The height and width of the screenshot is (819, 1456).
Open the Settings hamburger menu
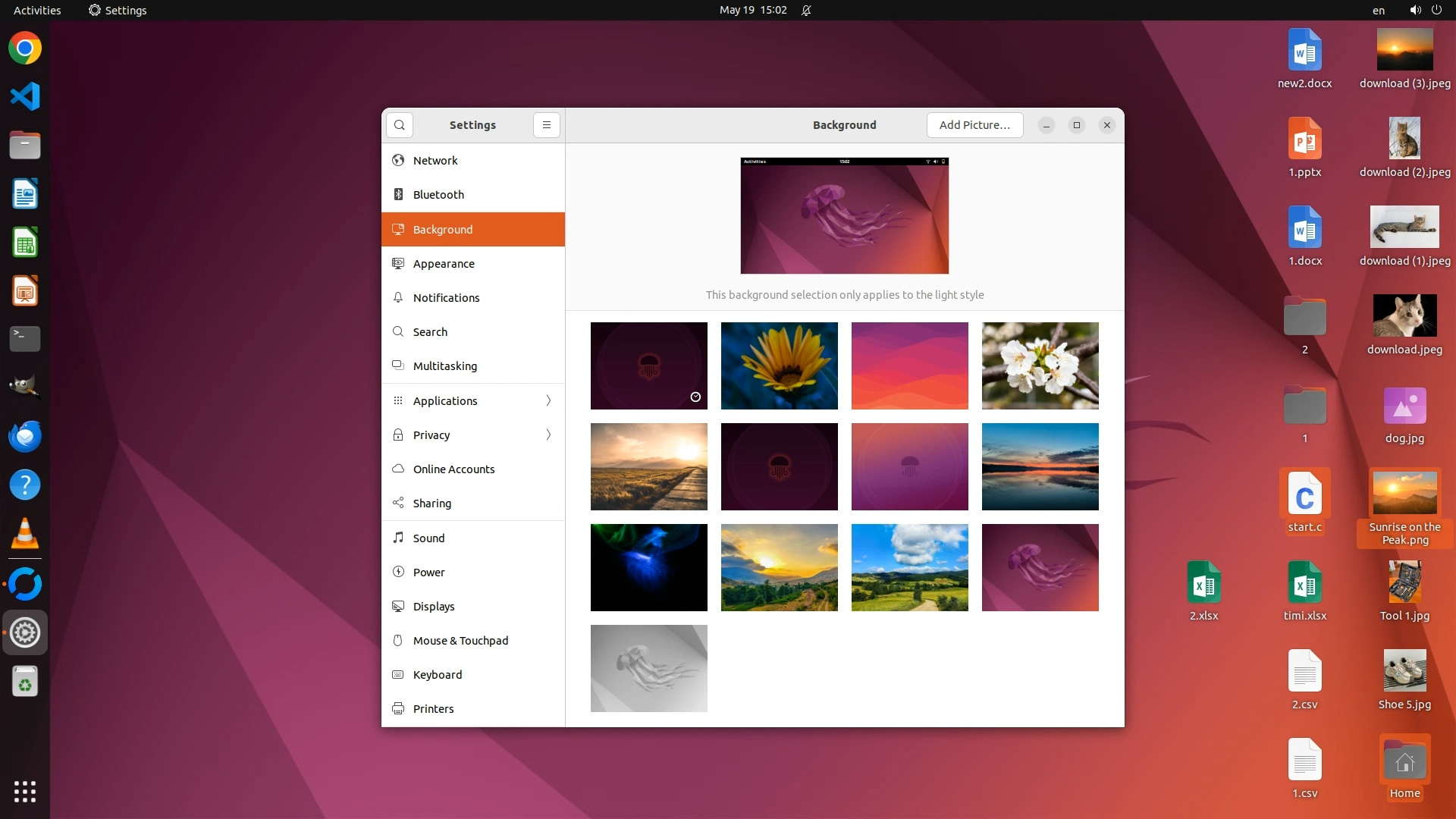[546, 125]
